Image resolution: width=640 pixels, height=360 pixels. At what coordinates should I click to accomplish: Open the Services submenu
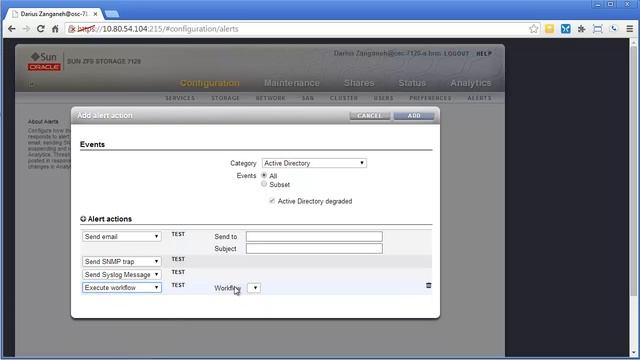coord(180,98)
